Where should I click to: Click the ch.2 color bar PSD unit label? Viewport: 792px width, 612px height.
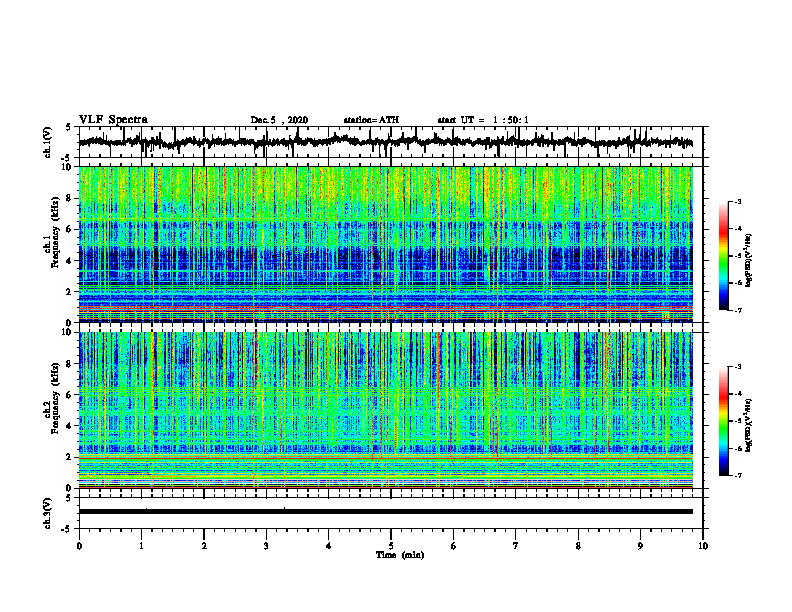[750, 425]
